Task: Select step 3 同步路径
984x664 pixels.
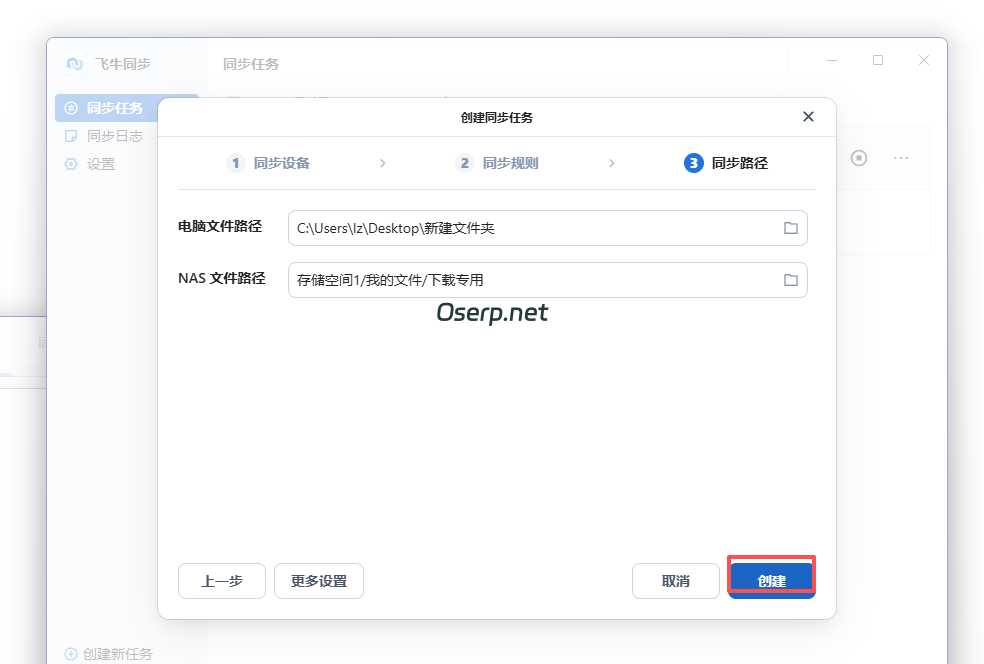Action: point(728,162)
